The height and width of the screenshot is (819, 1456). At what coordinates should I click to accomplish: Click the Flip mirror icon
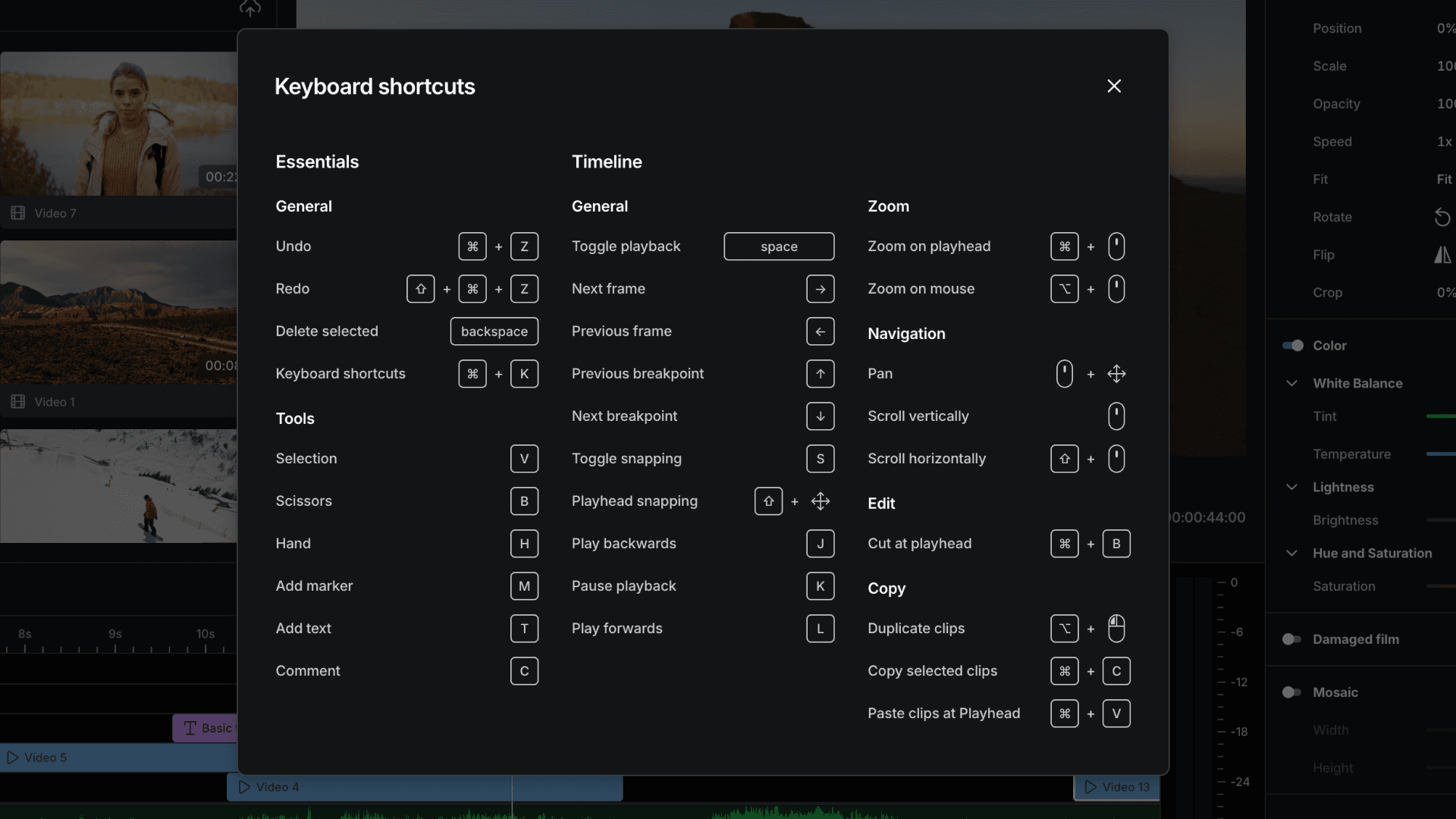click(1442, 255)
